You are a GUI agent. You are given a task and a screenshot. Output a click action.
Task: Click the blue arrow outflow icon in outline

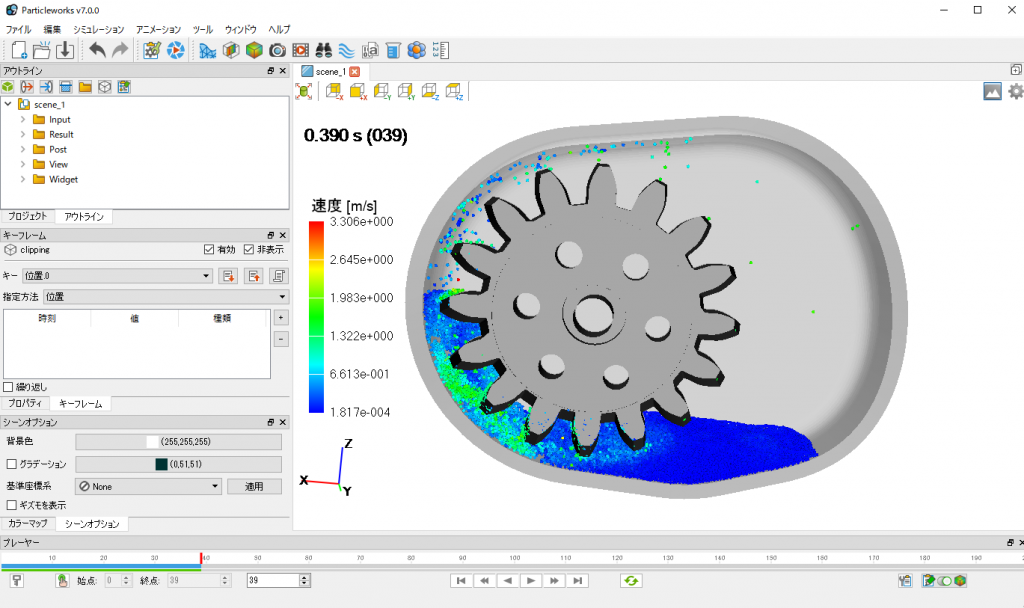coord(46,87)
